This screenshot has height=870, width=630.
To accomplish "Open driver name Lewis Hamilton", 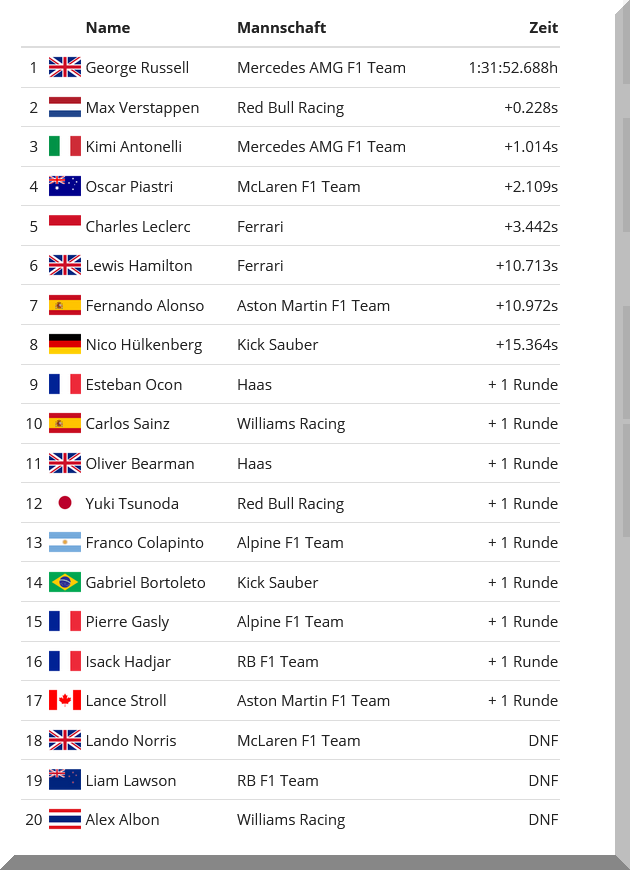I will coord(139,266).
